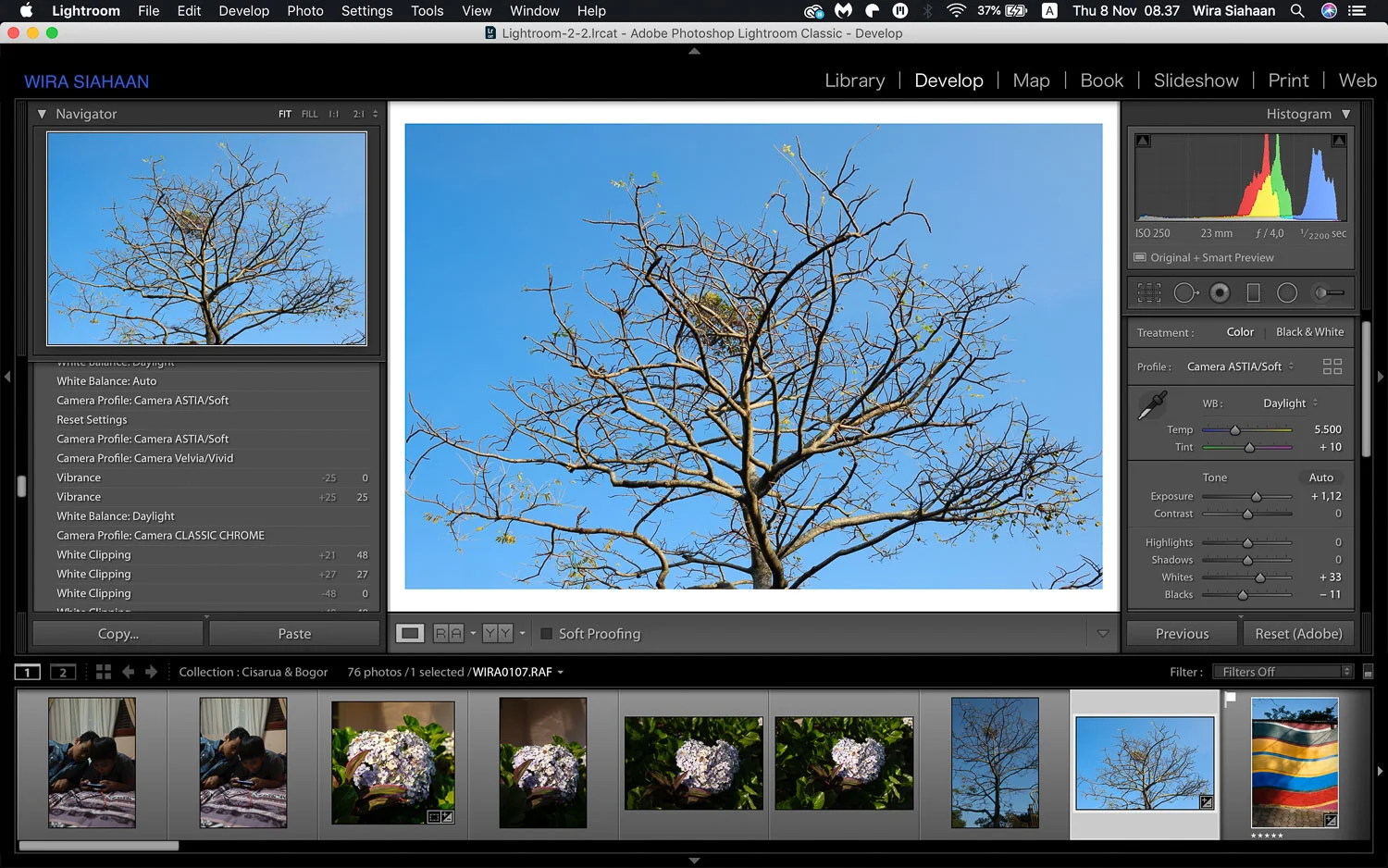Enable the Soft Proofing checkbox
1388x868 pixels.
547,634
